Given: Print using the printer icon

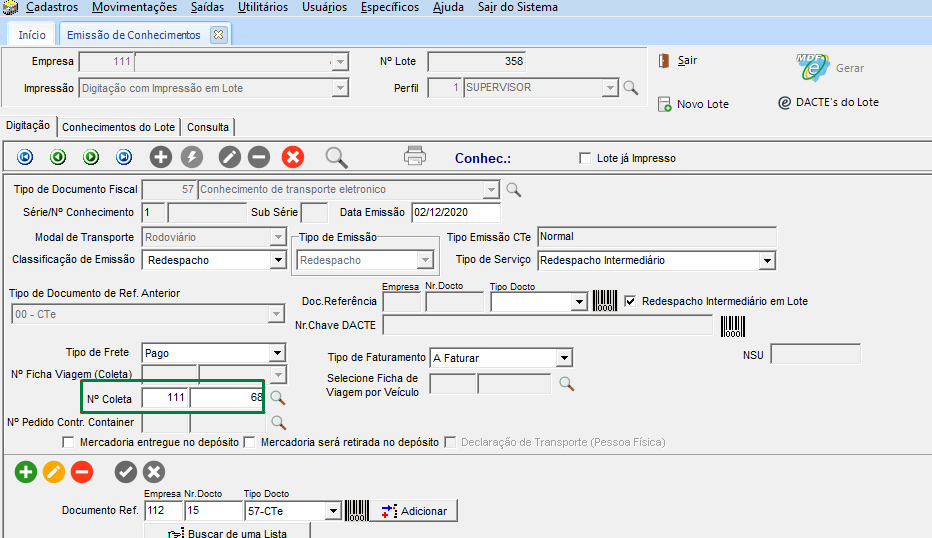Looking at the screenshot, I should pyautogui.click(x=415, y=156).
